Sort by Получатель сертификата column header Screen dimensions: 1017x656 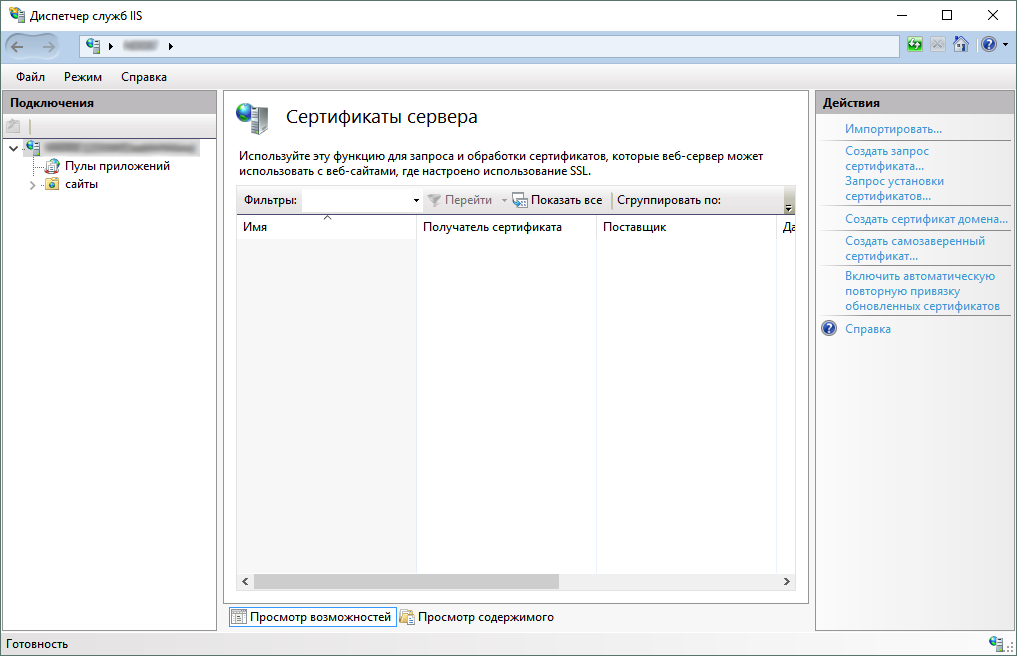[492, 227]
